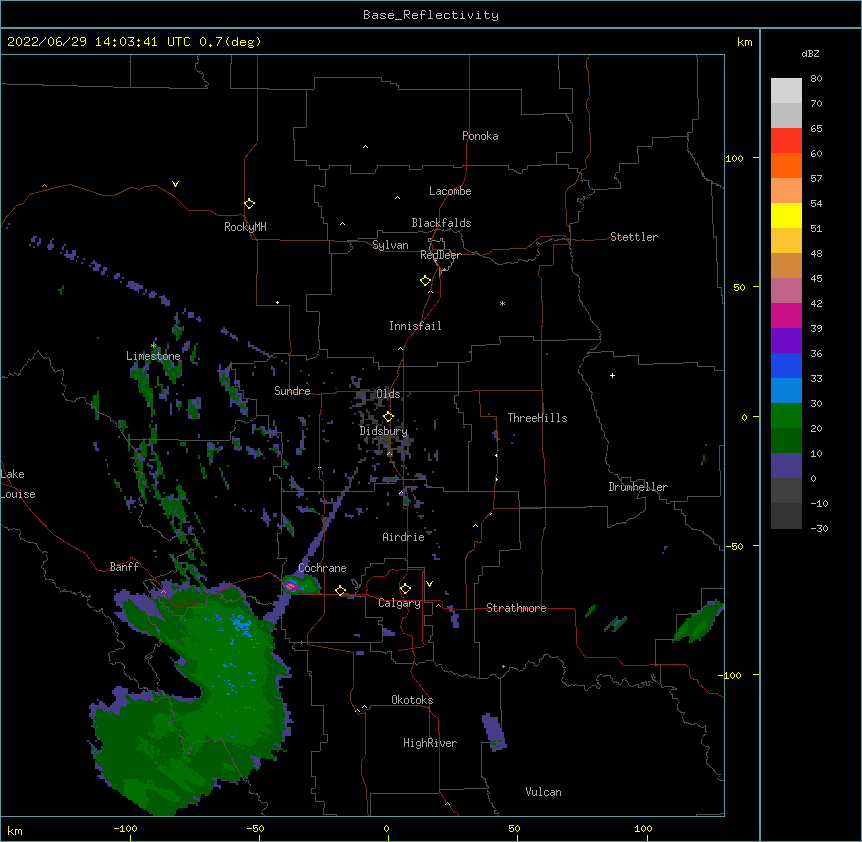Image resolution: width=862 pixels, height=842 pixels.
Task: Click the Banff label
Action: point(124,567)
